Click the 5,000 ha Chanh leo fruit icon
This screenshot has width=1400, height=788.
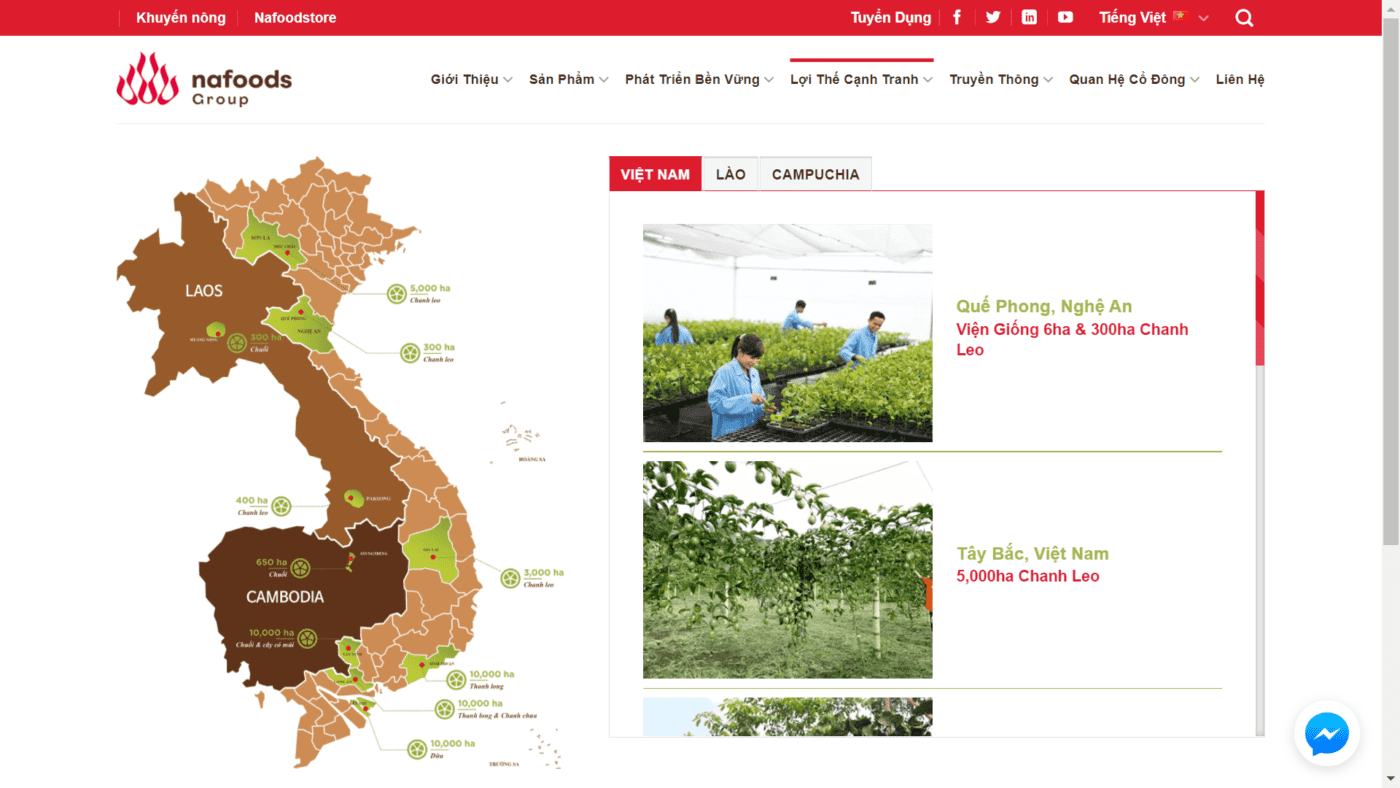[397, 293]
